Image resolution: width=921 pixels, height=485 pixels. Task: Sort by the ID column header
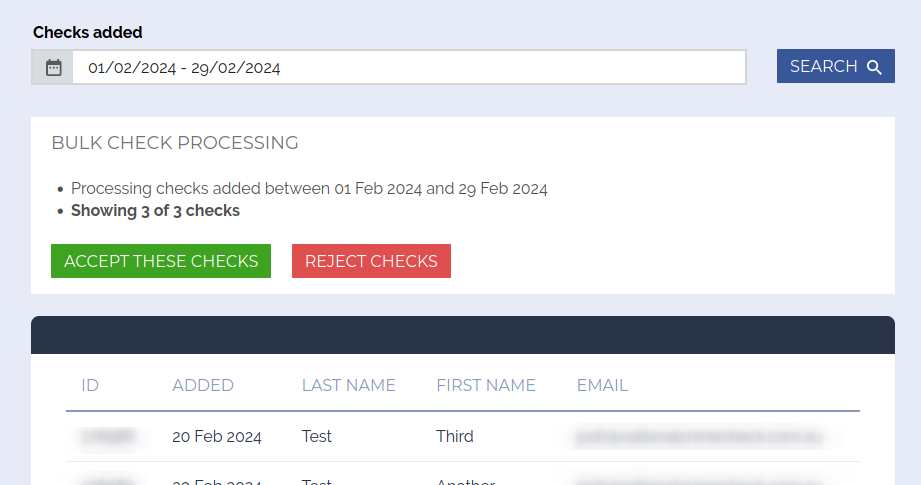pyautogui.click(x=90, y=385)
